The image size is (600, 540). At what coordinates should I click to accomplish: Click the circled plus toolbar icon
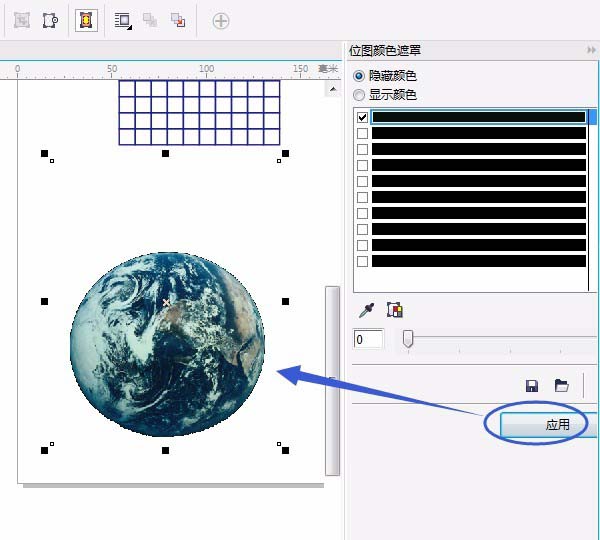click(x=221, y=21)
